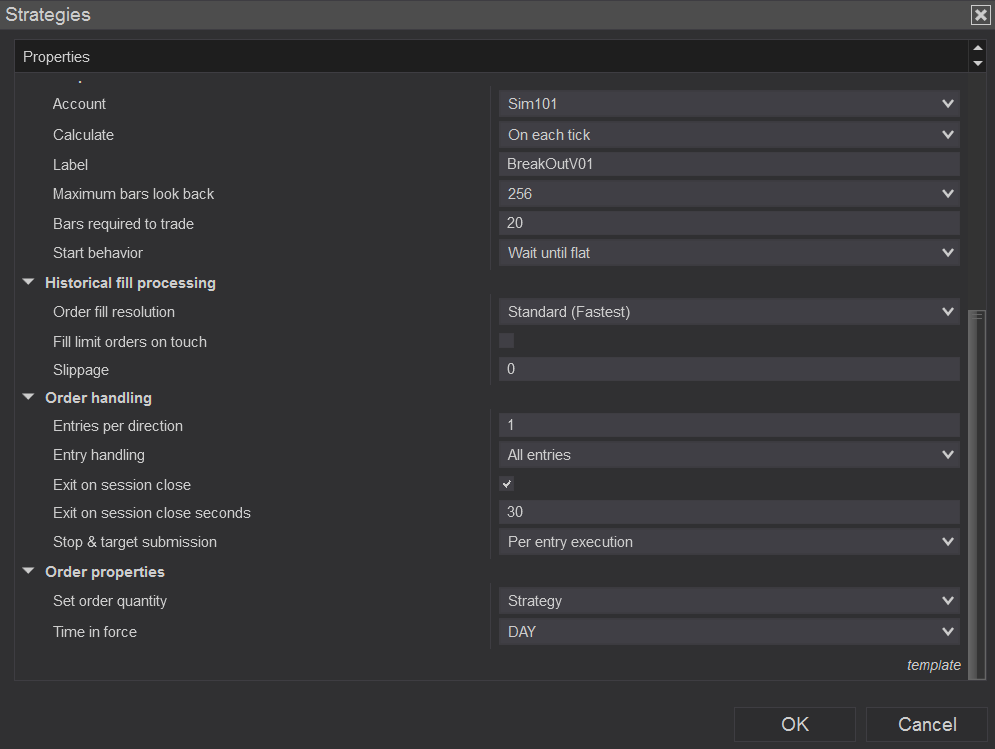Expand Maximum bars look back dropdown

729,194
